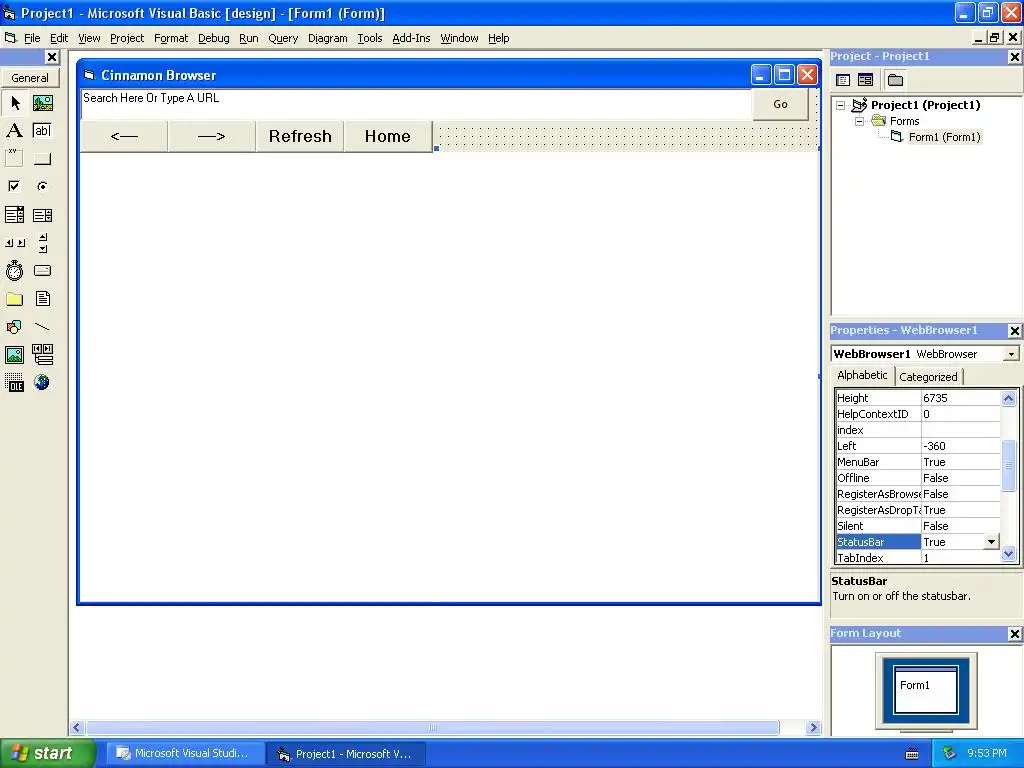Viewport: 1024px width, 768px height.
Task: Open the WebBrowser1 object dropdown
Action: 1011,354
